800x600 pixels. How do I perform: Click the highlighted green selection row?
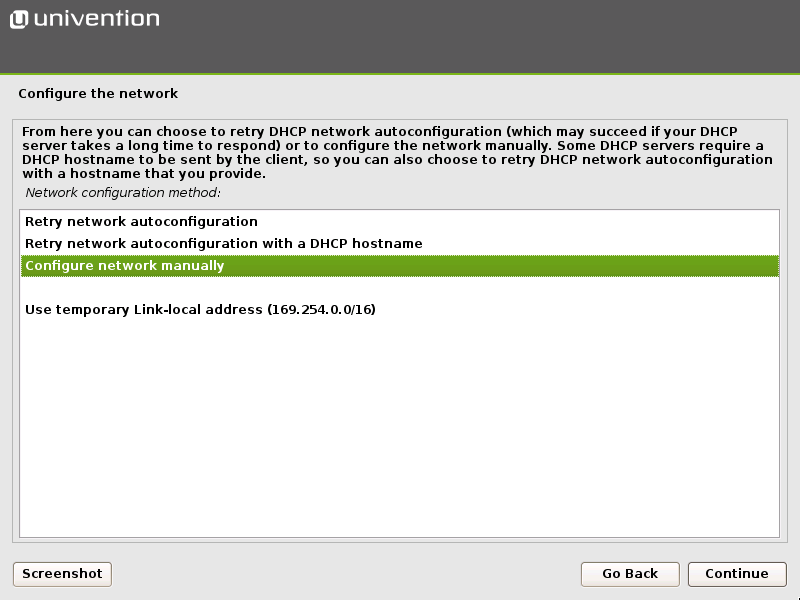(x=400, y=265)
